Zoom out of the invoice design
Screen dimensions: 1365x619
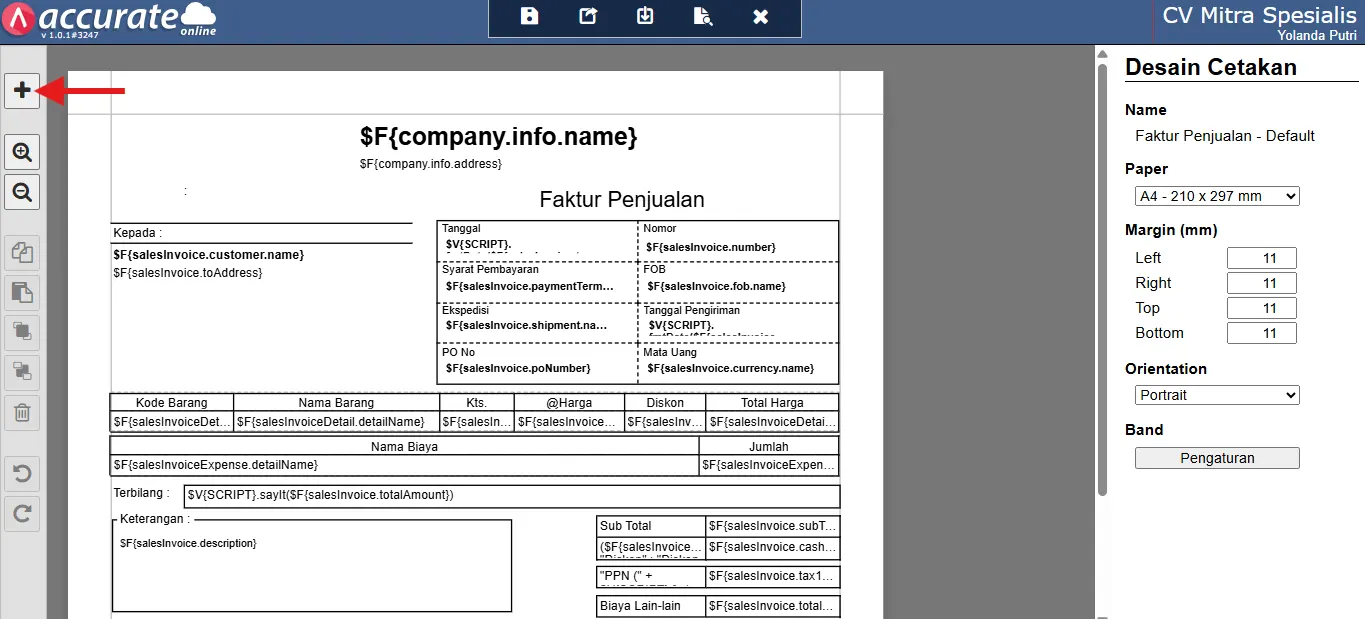[x=22, y=192]
